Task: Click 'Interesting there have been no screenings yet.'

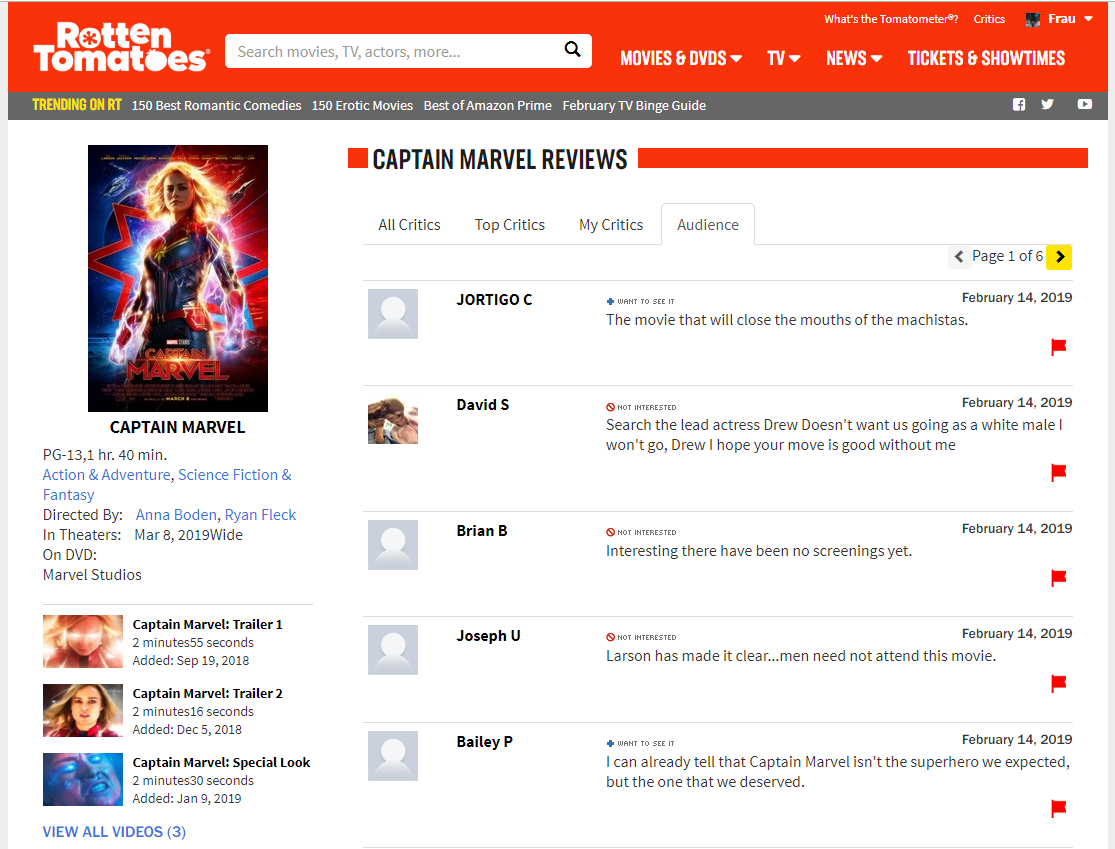Action: tap(759, 551)
